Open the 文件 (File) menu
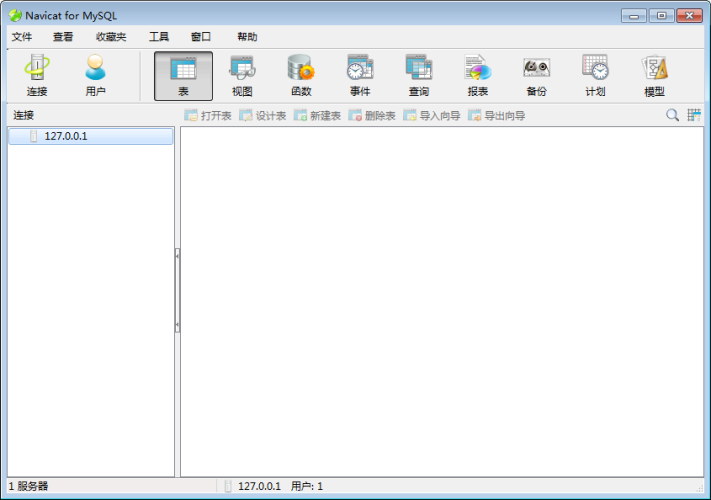Screen dimensions: 711x500 click(x=22, y=37)
